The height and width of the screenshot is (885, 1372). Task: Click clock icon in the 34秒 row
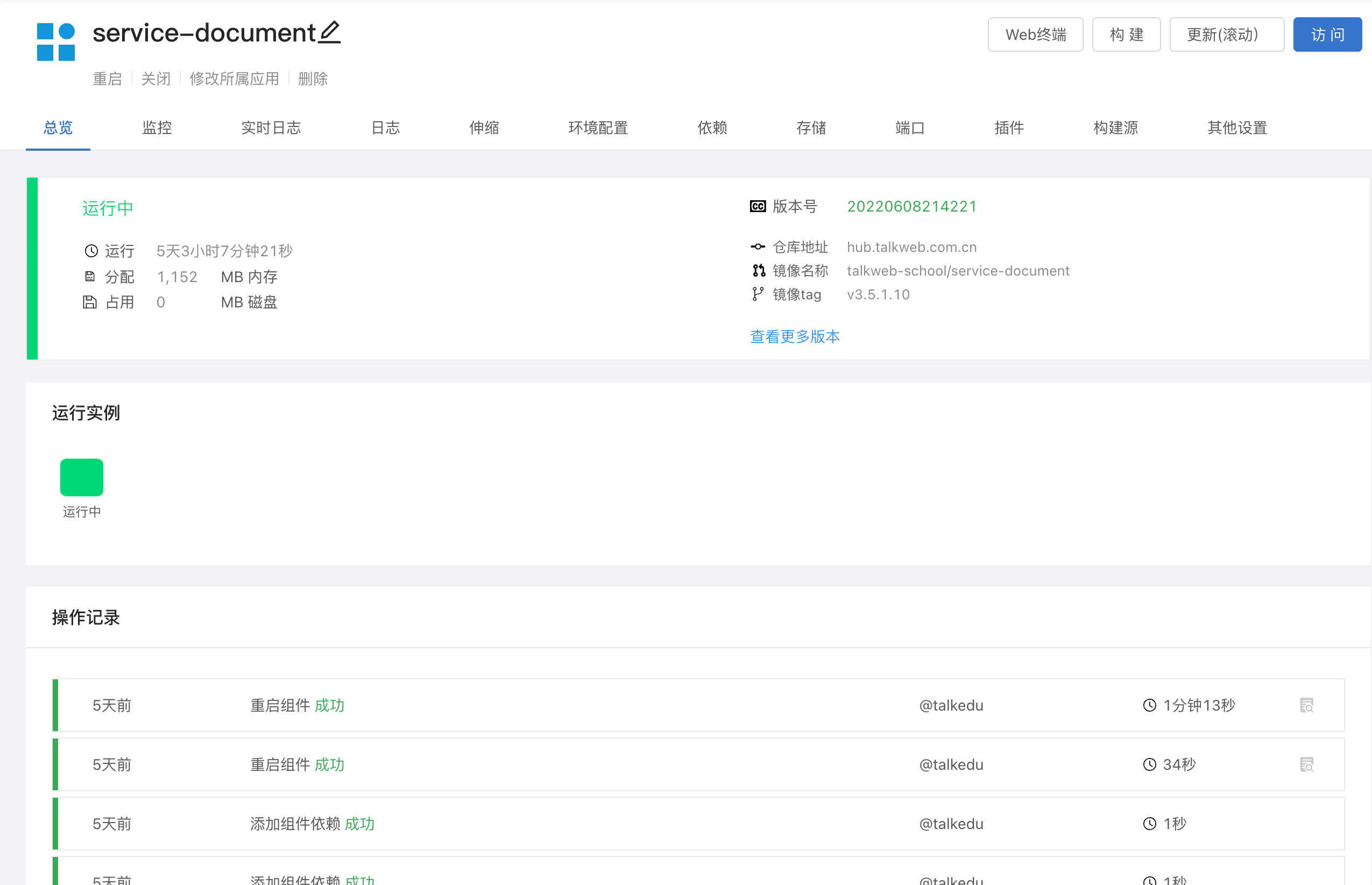tap(1149, 764)
